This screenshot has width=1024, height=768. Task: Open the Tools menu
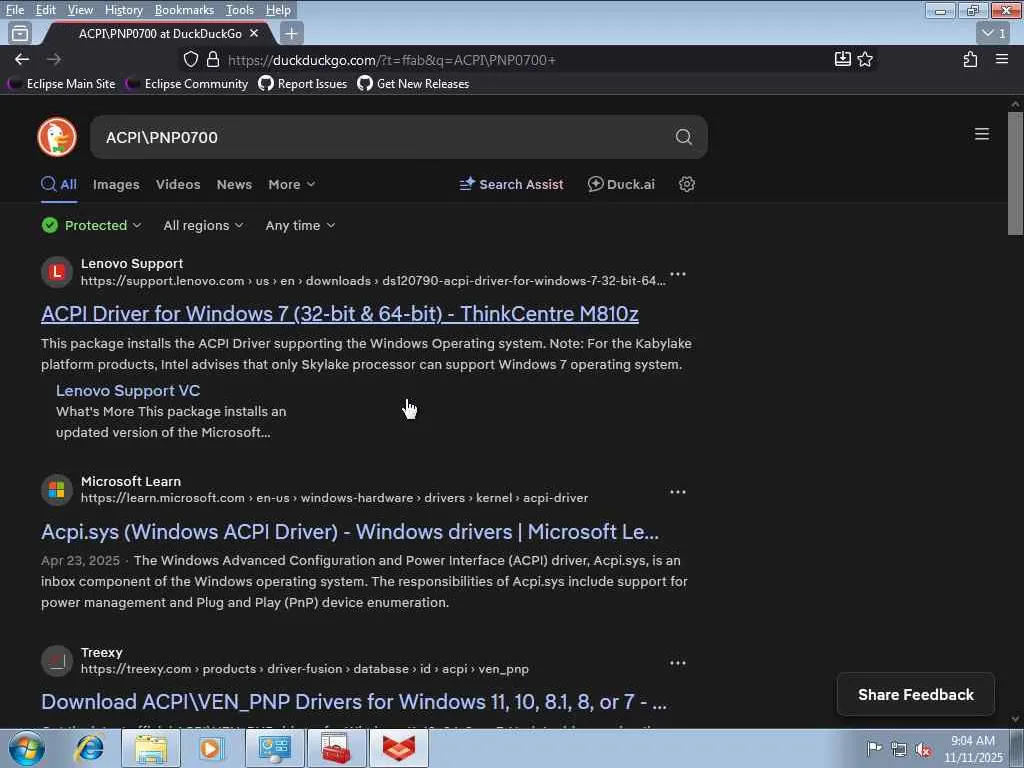tap(240, 10)
